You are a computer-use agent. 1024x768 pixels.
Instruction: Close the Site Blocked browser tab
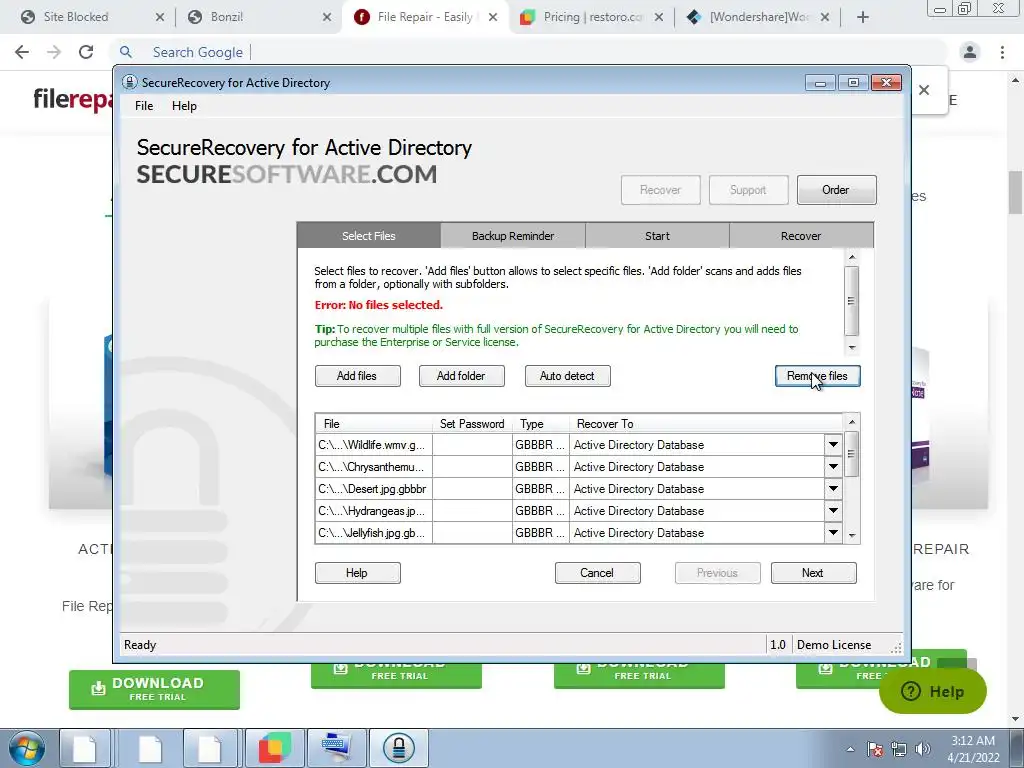click(160, 18)
